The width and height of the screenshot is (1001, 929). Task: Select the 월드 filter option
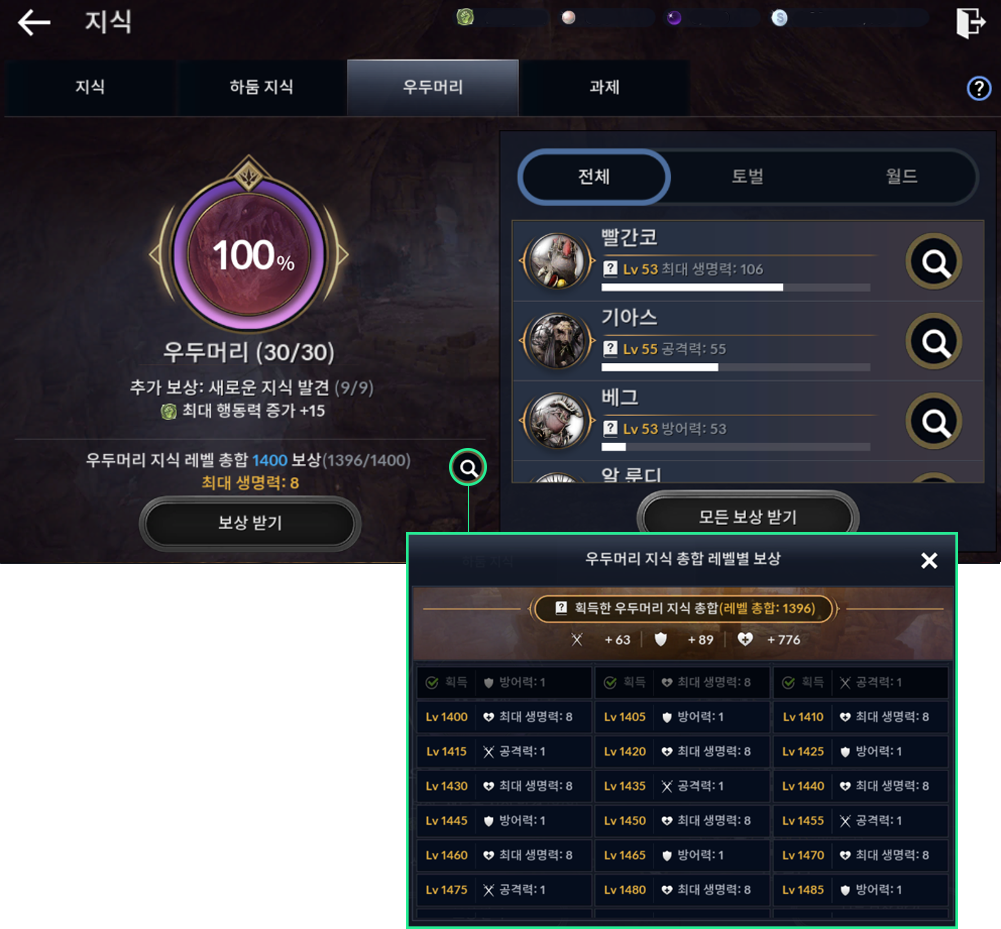(901, 176)
